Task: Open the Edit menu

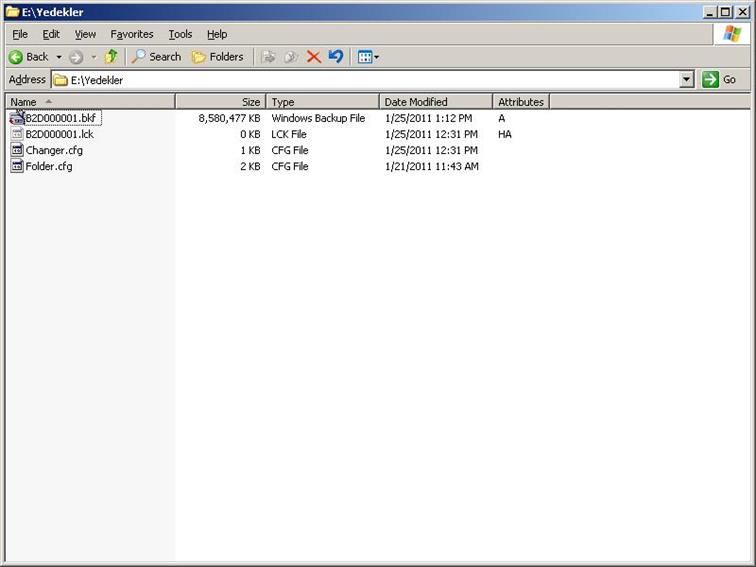Action: pos(51,34)
